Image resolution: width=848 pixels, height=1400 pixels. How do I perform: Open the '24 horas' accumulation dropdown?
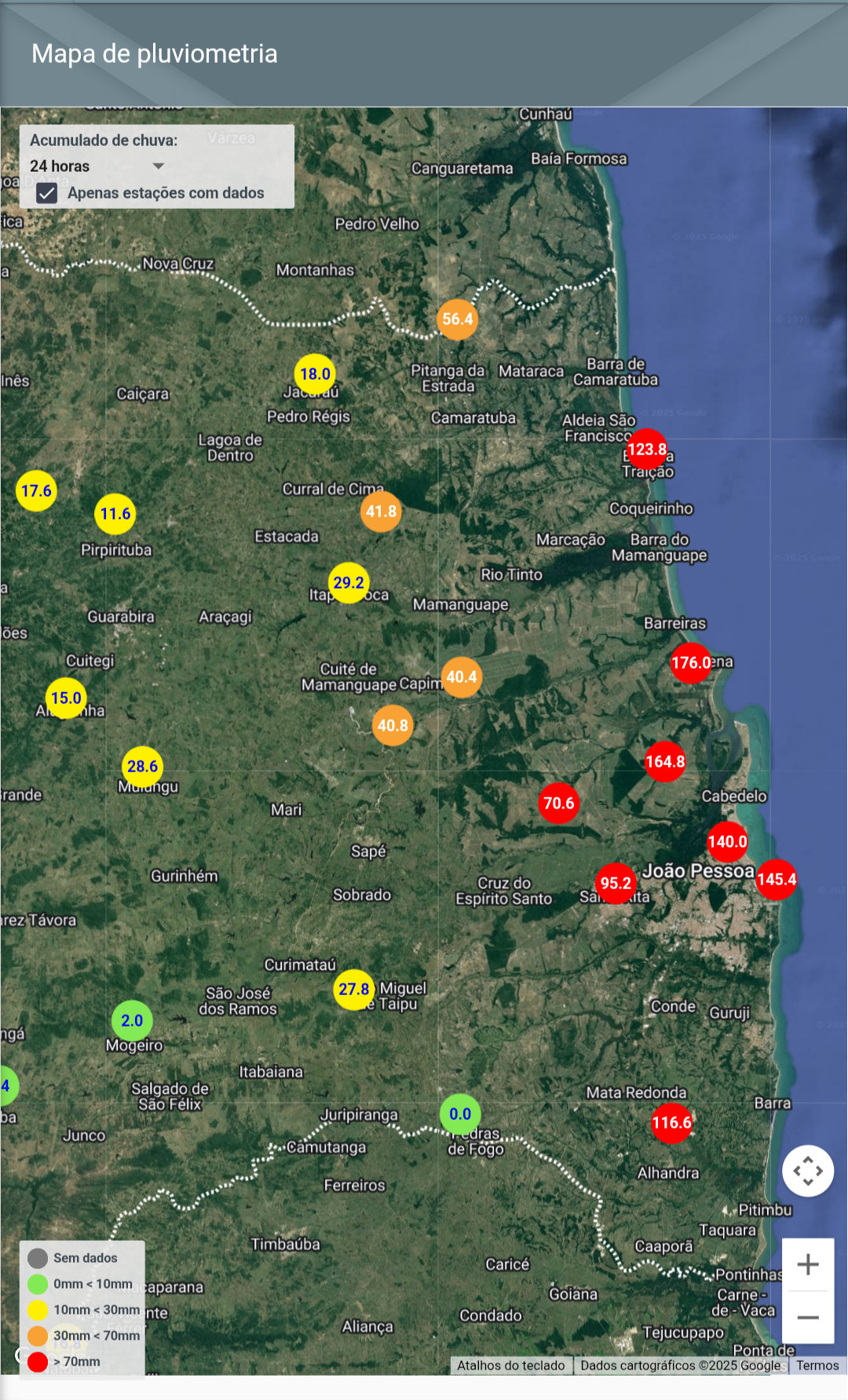[x=96, y=166]
